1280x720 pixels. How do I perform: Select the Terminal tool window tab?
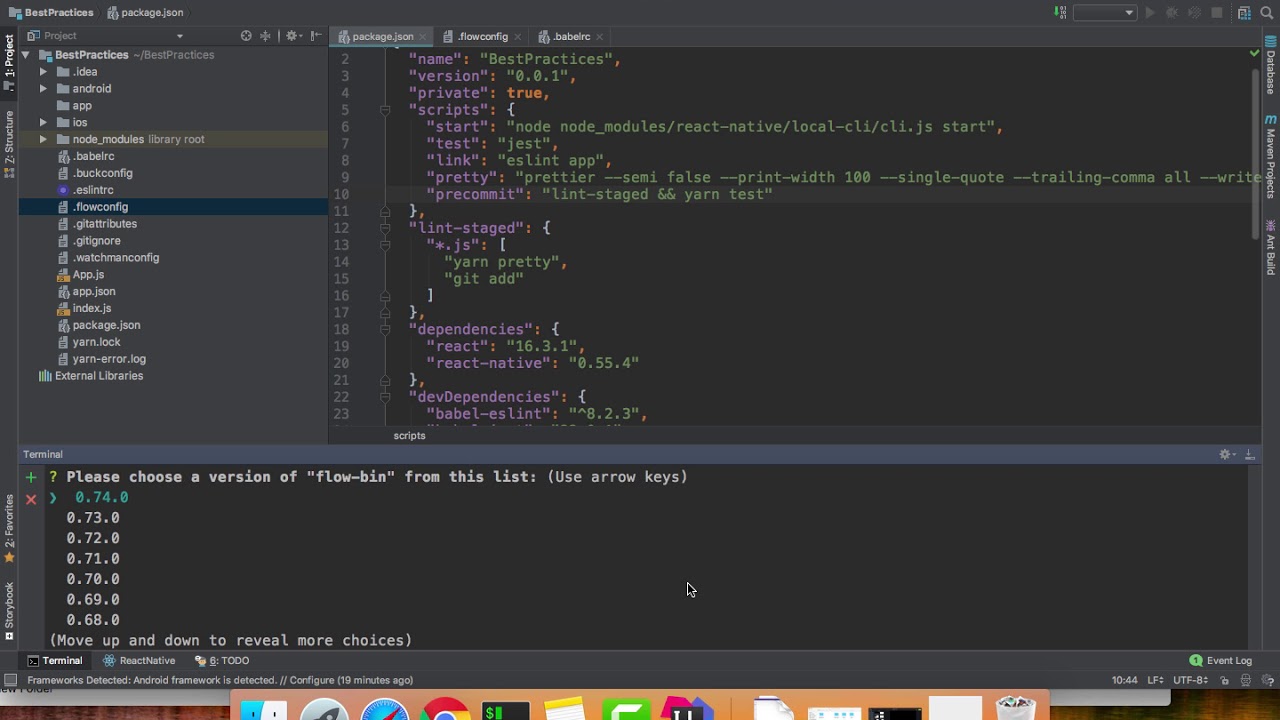click(x=55, y=660)
